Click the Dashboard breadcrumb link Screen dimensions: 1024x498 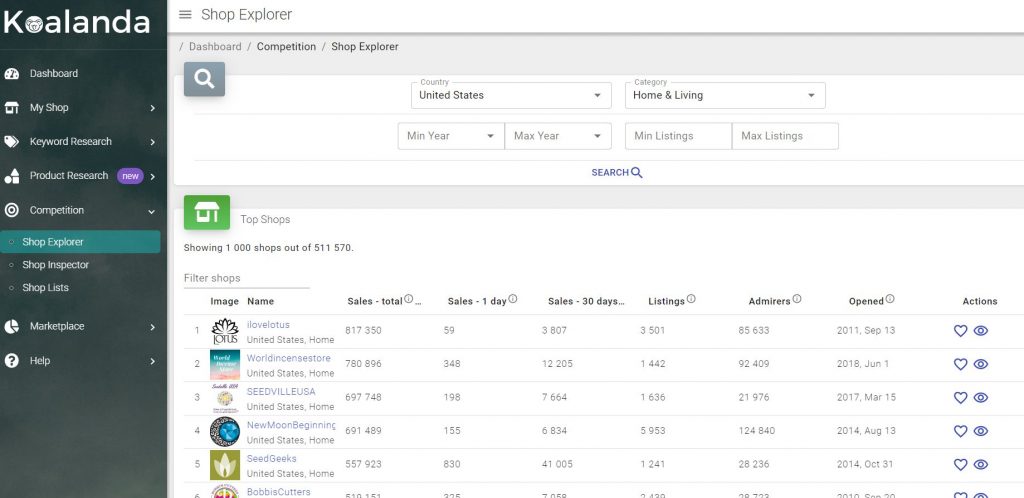pos(215,47)
